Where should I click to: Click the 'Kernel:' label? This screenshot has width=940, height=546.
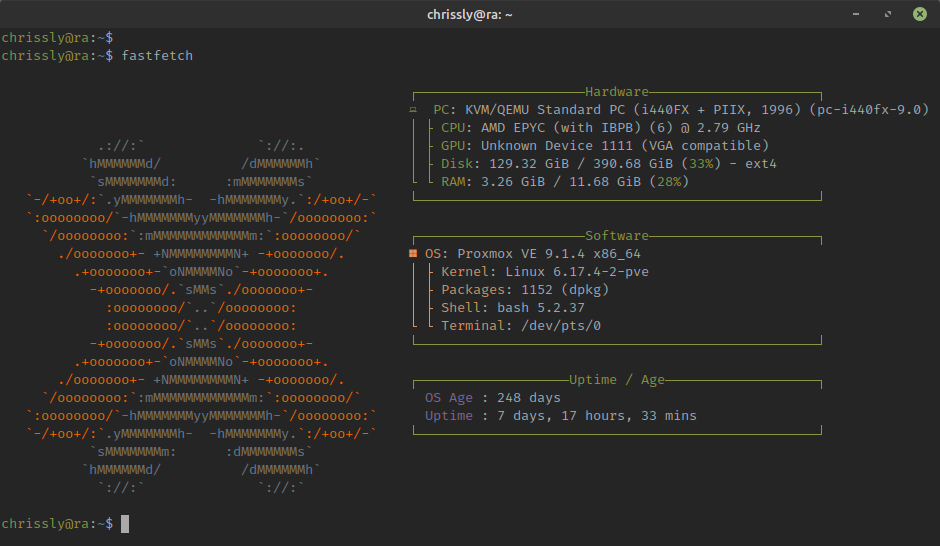(469, 272)
